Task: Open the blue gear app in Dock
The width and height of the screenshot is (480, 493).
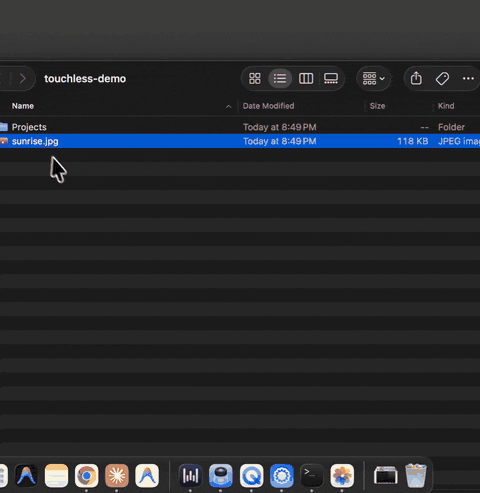Action: tap(282, 475)
